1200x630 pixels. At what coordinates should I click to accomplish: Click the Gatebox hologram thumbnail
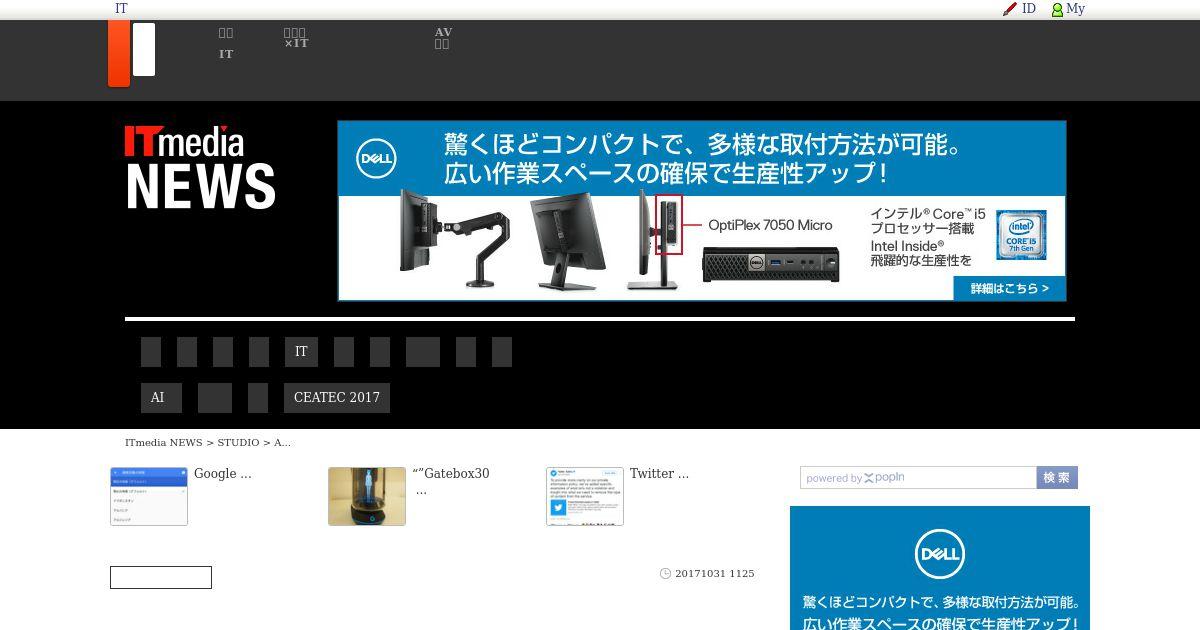click(367, 496)
